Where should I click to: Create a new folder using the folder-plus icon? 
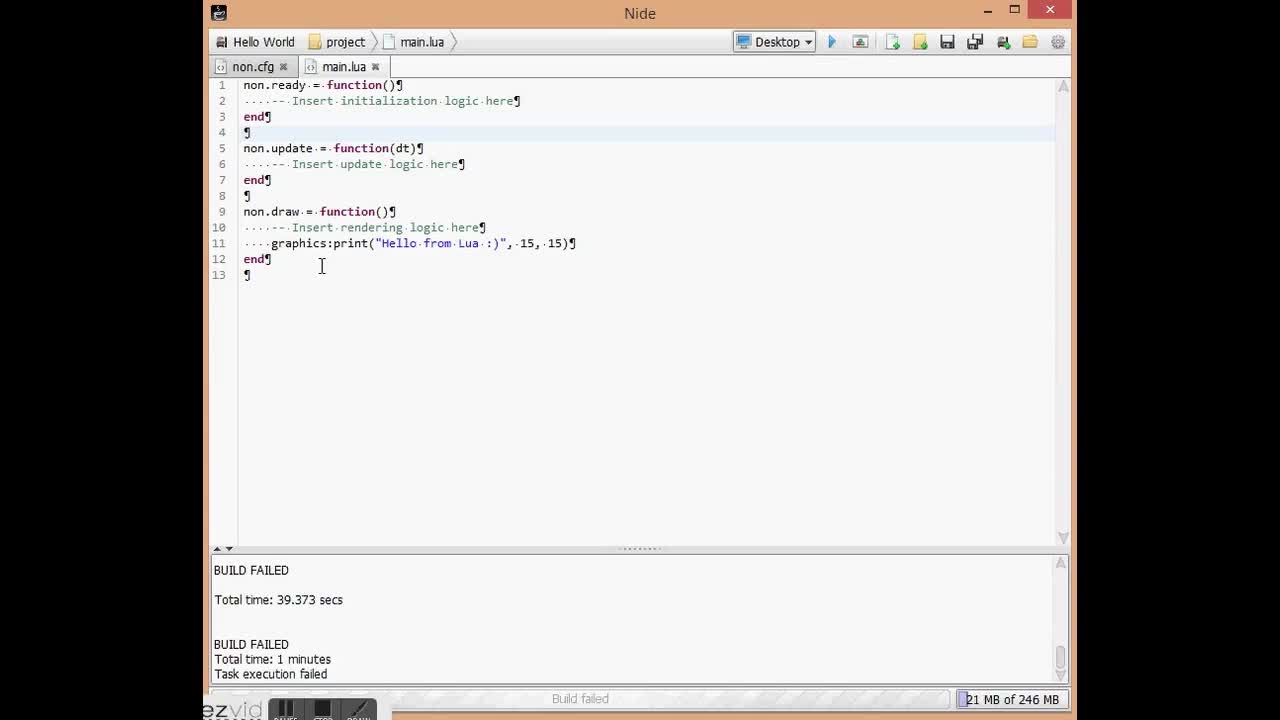[x=920, y=42]
